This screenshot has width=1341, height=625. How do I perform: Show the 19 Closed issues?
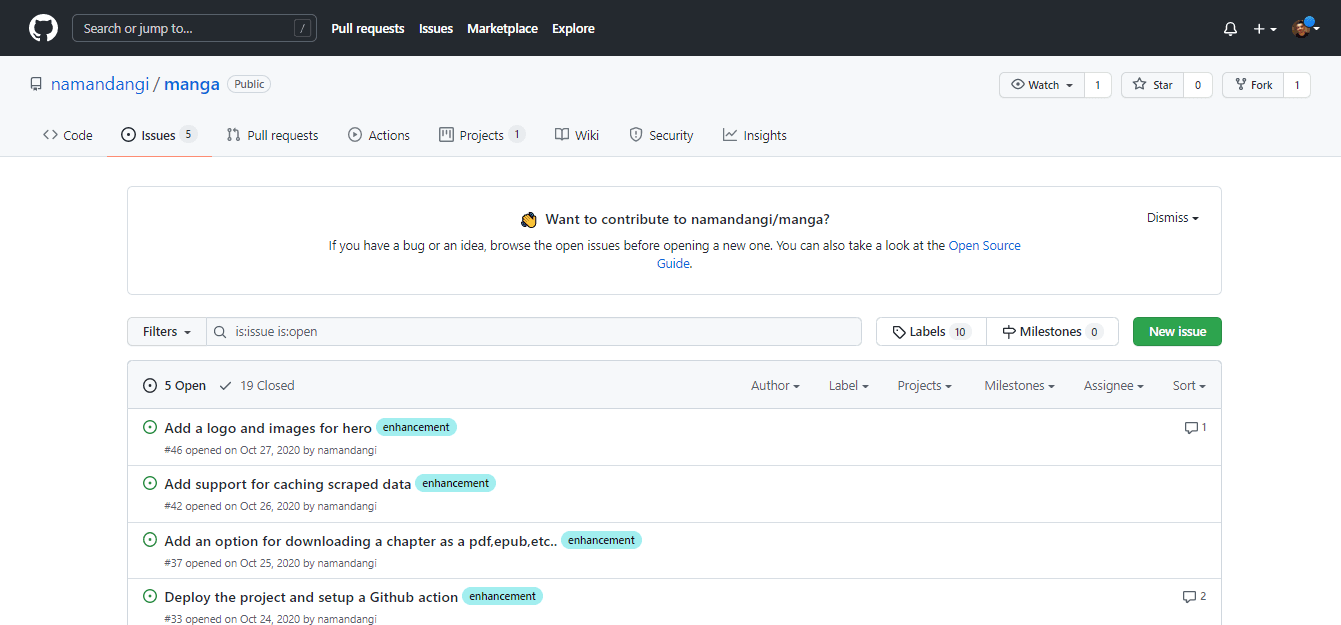point(257,385)
